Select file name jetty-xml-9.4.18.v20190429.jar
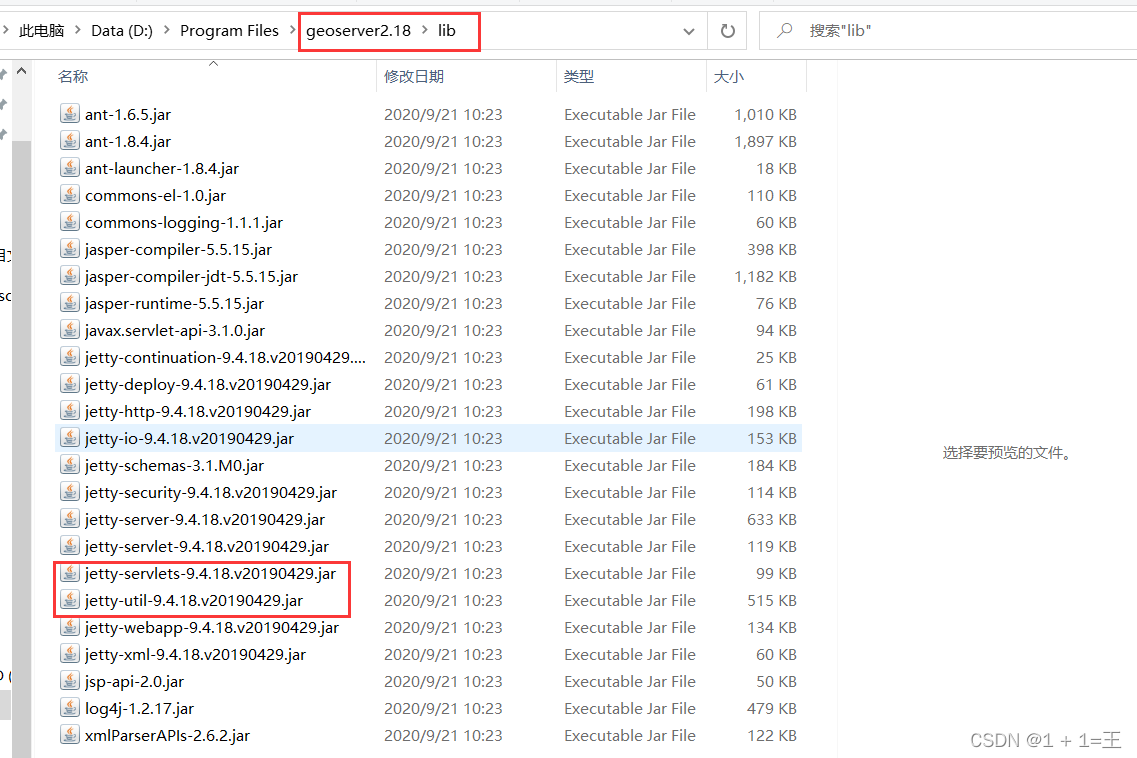Image resolution: width=1137 pixels, height=758 pixels. 195,654
